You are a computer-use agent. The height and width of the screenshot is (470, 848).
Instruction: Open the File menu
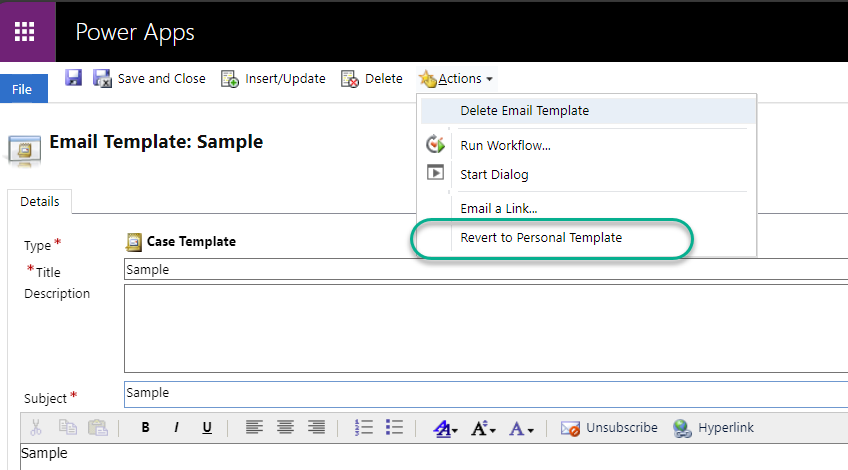pyautogui.click(x=24, y=89)
